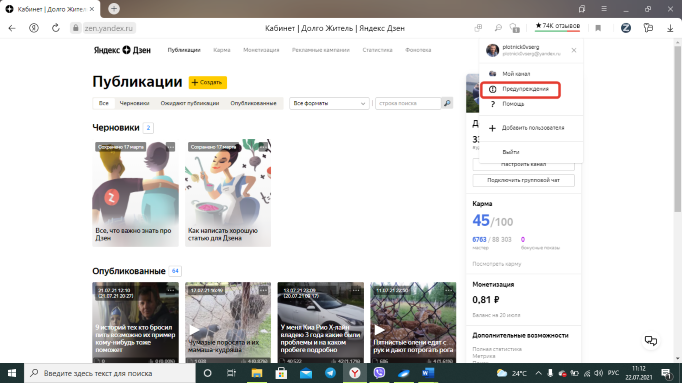The height and width of the screenshot is (383, 682).
Task: Click the Windows taskbar search box
Action: tap(110, 373)
